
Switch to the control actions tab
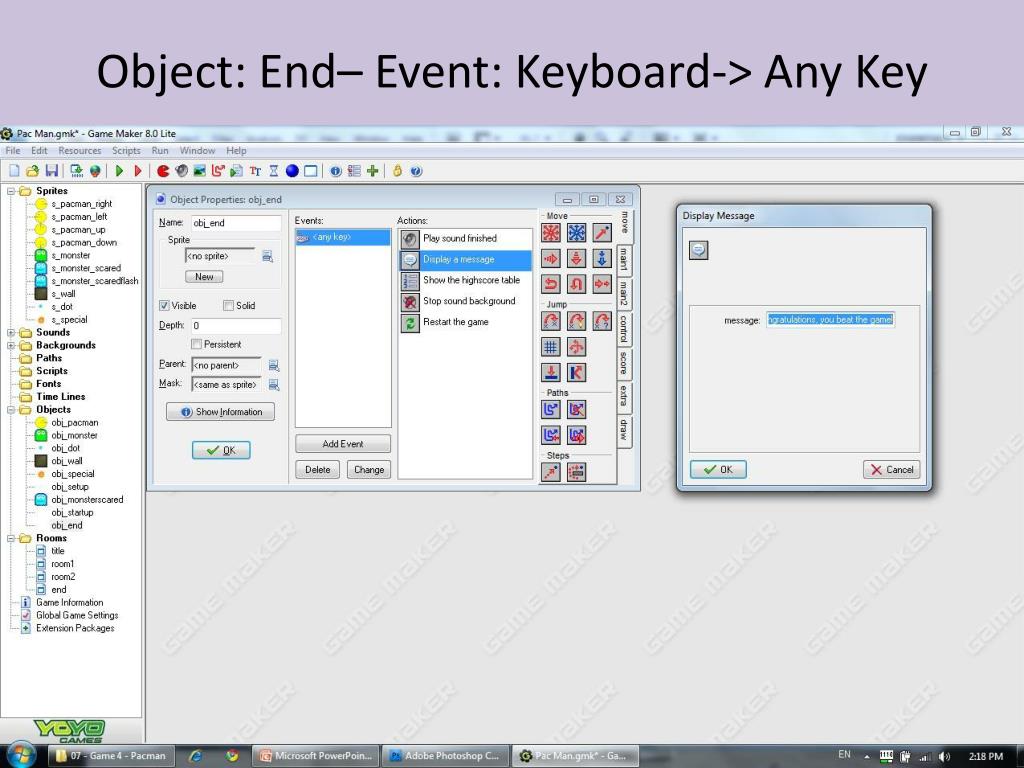point(624,328)
